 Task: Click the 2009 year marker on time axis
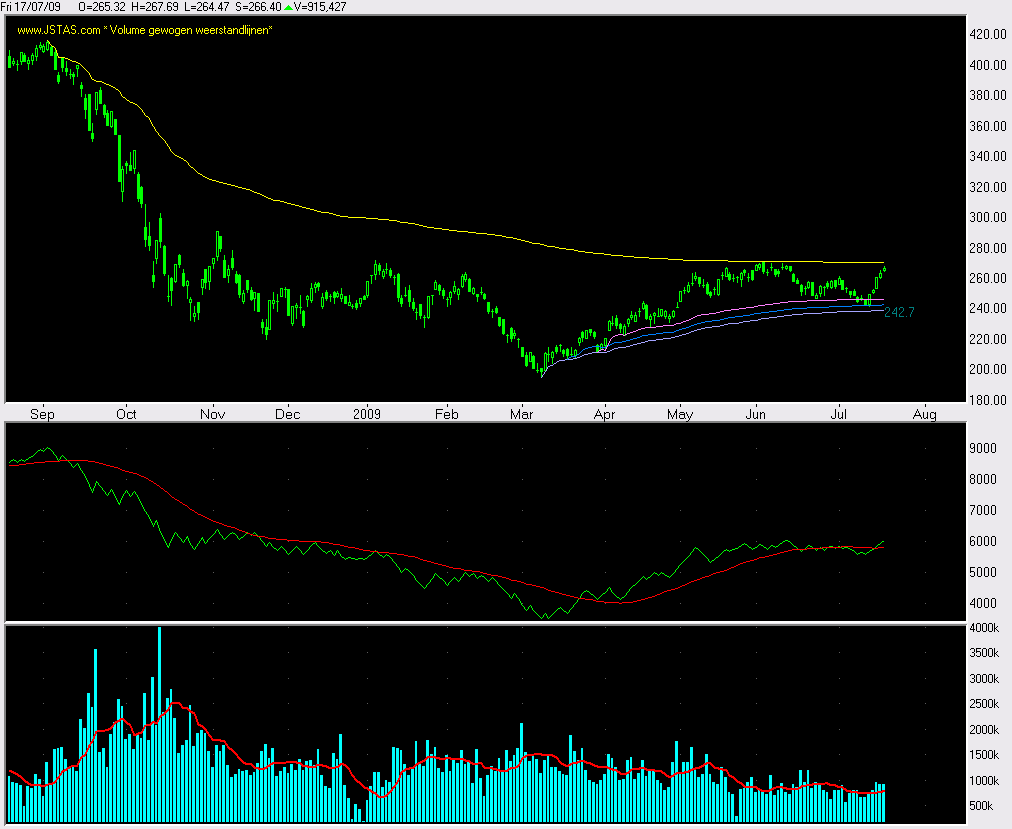tap(369, 413)
